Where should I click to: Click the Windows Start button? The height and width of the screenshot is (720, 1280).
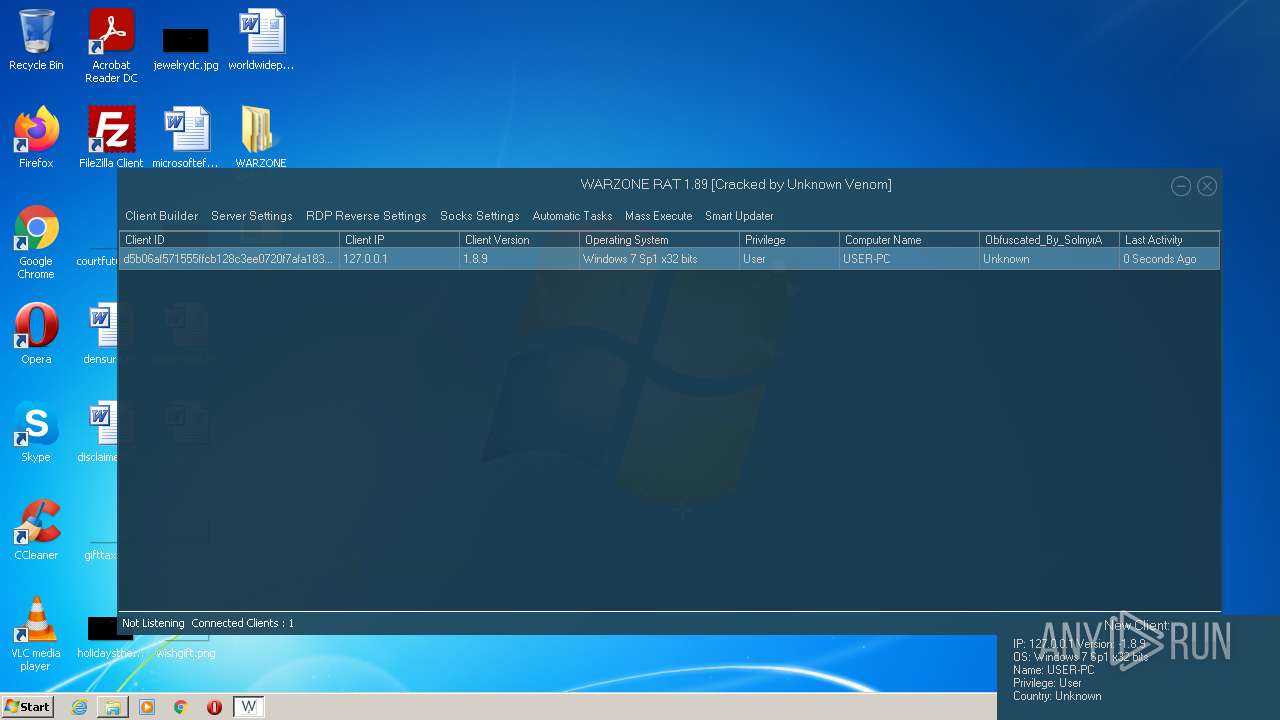27,706
